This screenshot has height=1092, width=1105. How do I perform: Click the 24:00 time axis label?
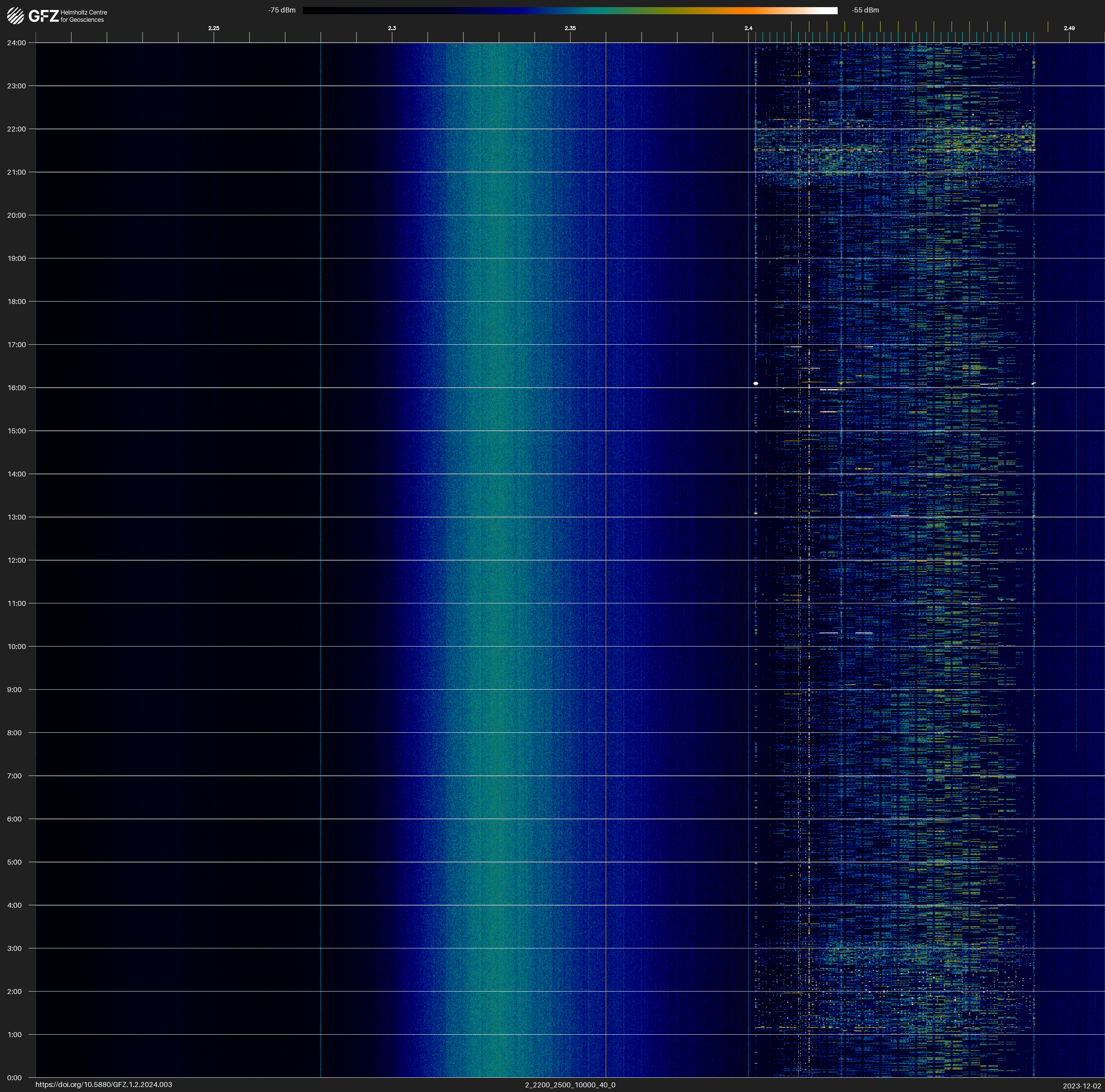(17, 43)
